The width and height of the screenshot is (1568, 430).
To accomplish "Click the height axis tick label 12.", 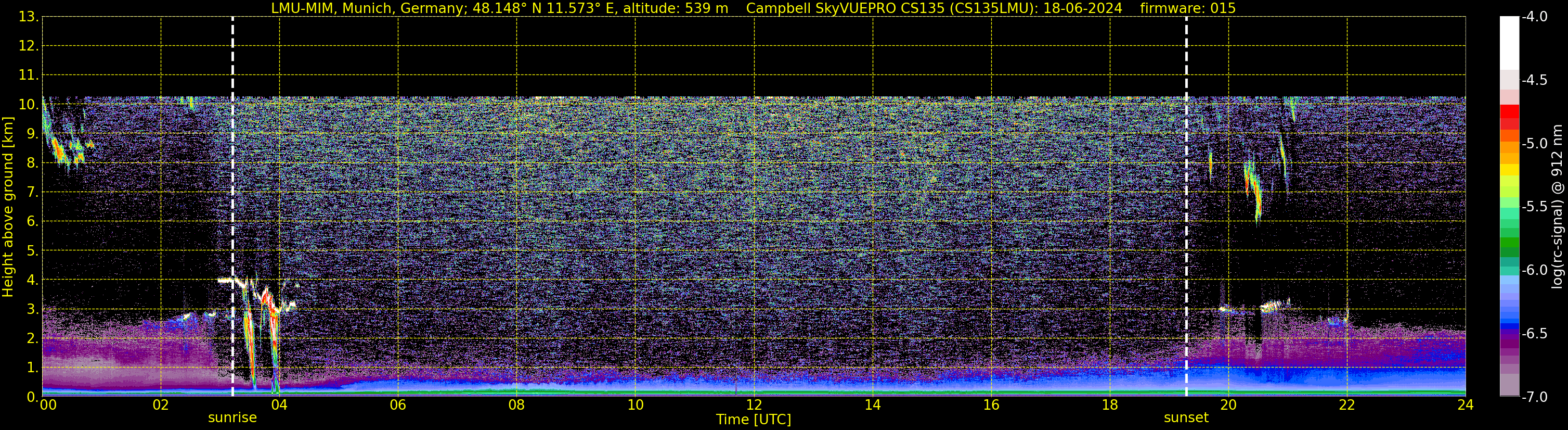I will coord(28,46).
